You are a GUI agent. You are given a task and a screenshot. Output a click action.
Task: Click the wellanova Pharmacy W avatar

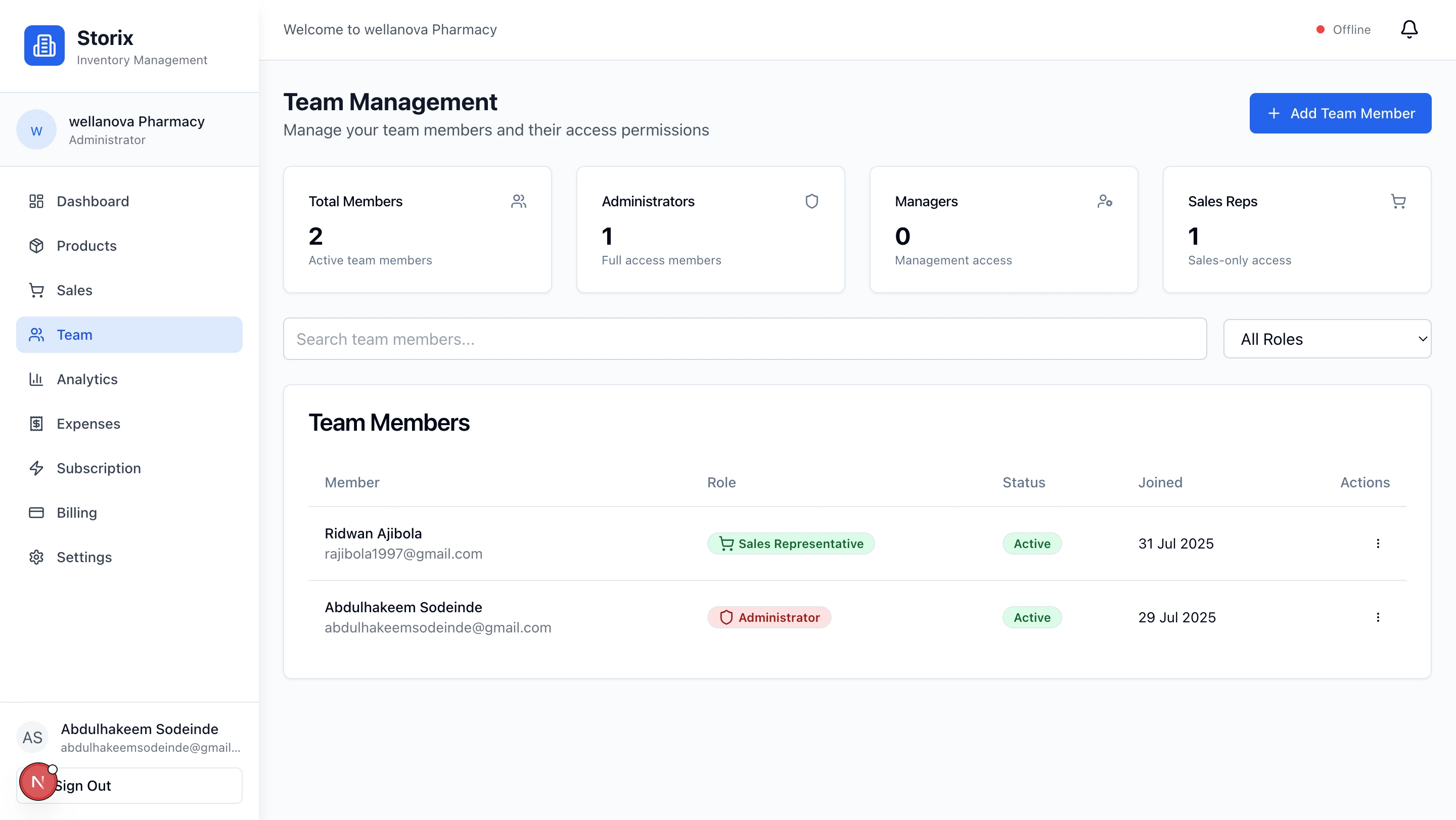pos(36,130)
